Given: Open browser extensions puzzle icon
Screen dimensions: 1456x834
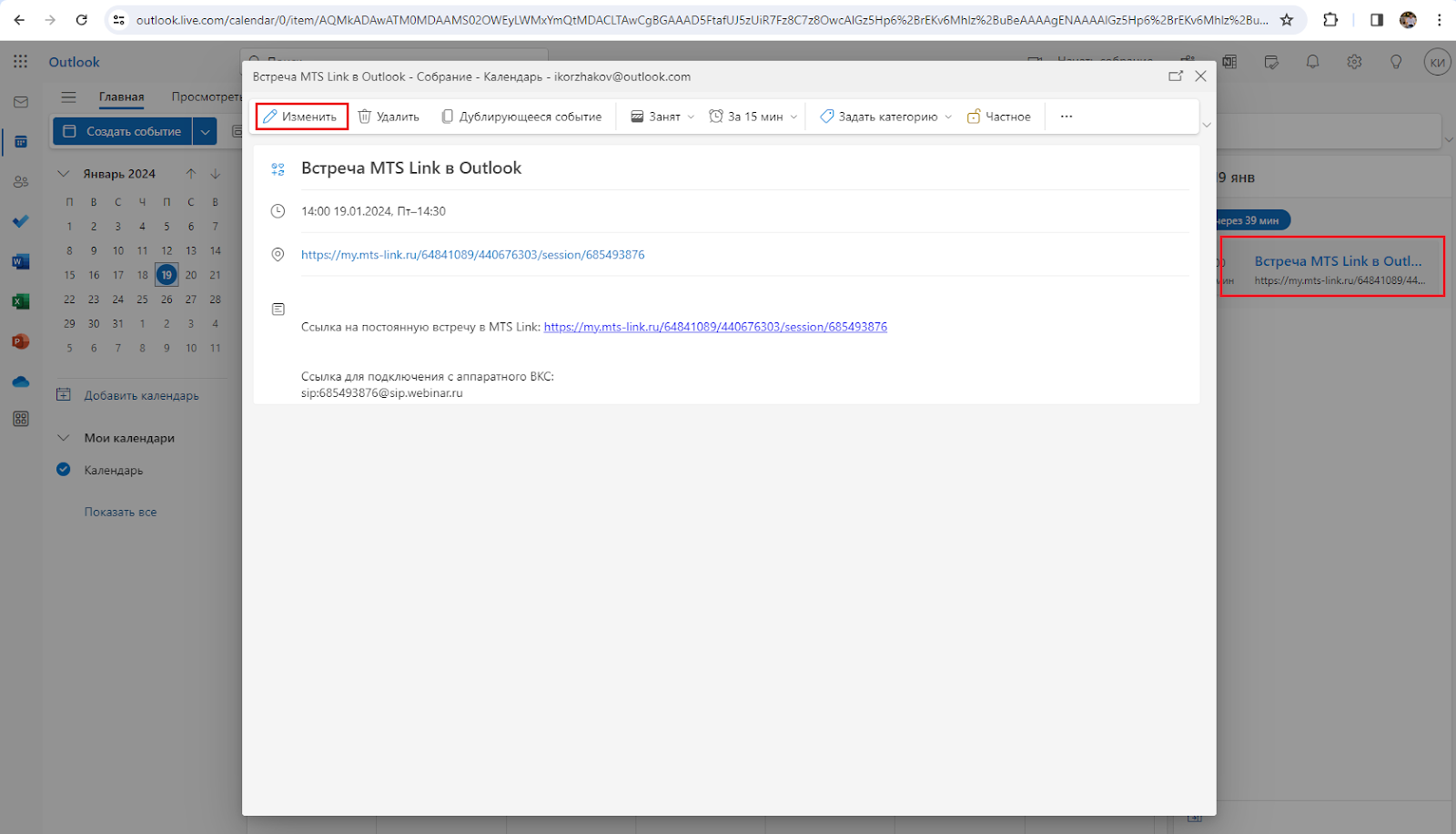Looking at the screenshot, I should coord(1330,19).
